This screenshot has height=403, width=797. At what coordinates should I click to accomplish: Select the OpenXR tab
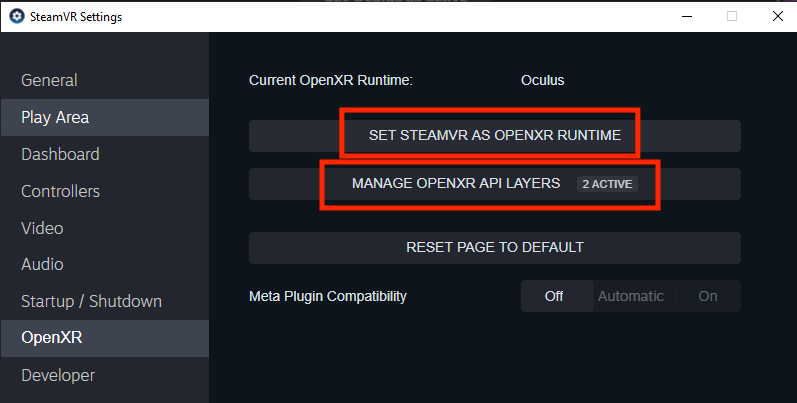point(104,338)
